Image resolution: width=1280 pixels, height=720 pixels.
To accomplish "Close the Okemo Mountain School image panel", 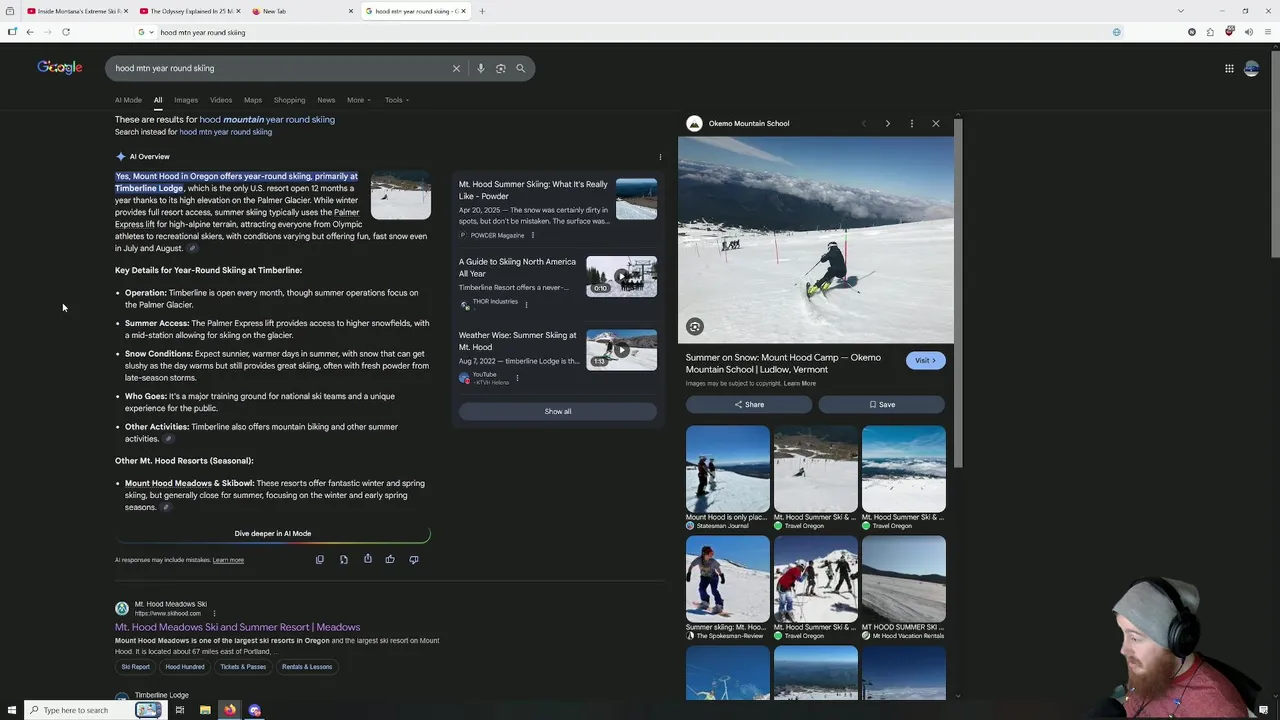I will click(x=936, y=123).
